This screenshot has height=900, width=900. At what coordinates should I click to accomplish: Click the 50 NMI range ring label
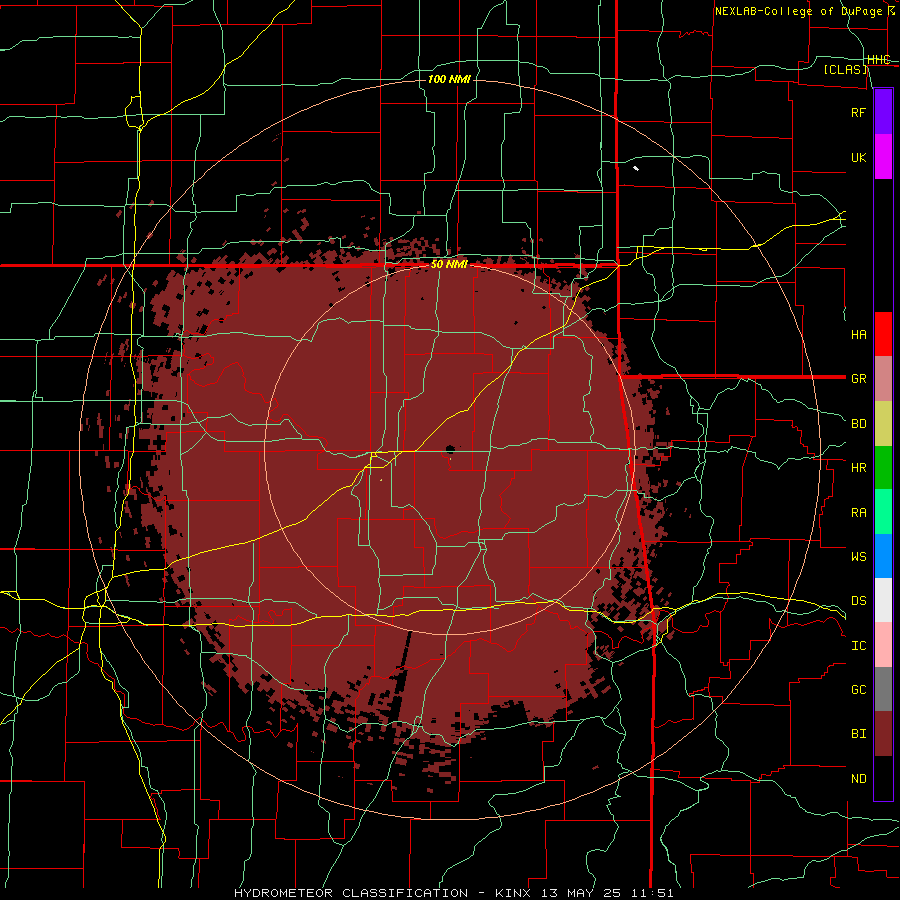449,265
